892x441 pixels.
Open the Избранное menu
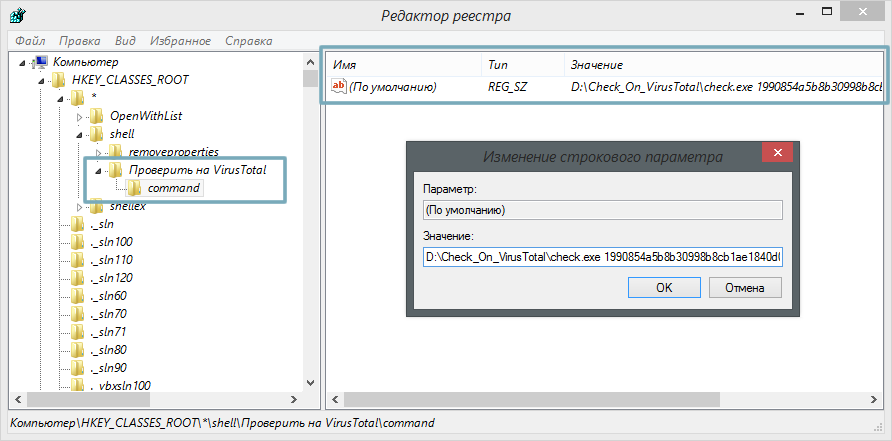tap(180, 41)
